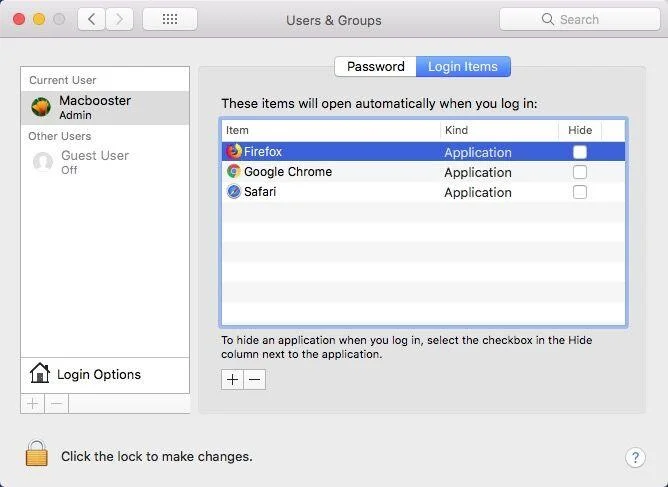Toggle Hide checkbox for Safari
Screen dimensions: 668x487
[x=579, y=192]
